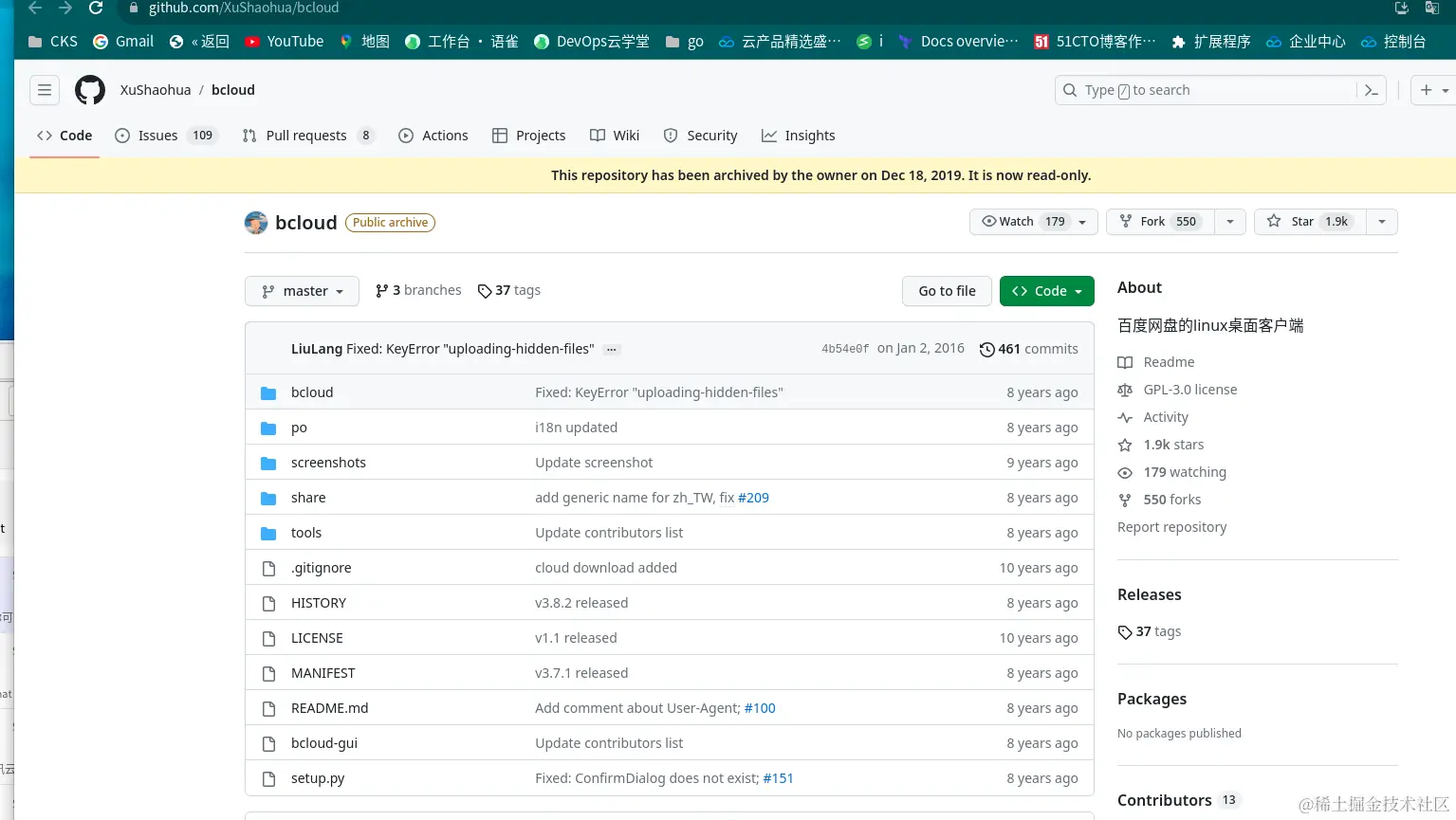Click the browser reload button
Screen dimensions: 1456x820
[96, 8]
